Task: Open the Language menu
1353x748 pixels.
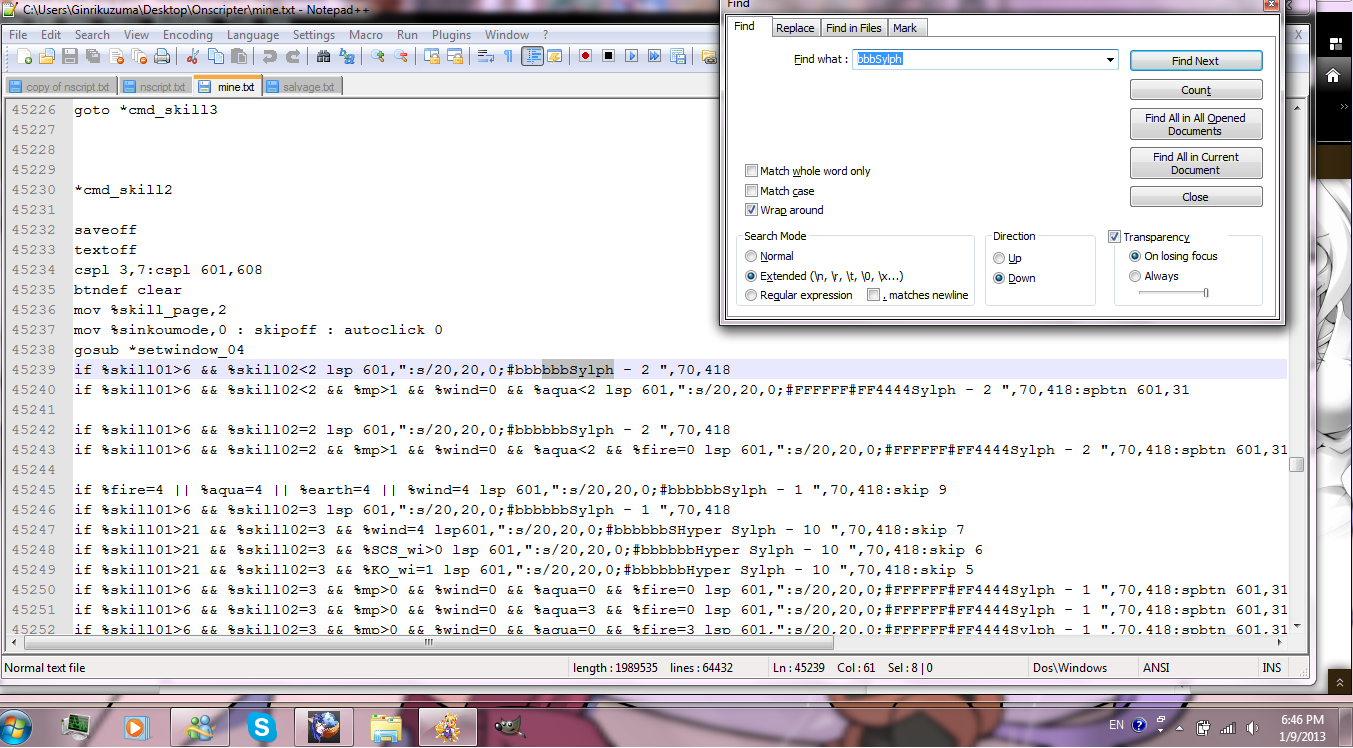Action: click(253, 35)
